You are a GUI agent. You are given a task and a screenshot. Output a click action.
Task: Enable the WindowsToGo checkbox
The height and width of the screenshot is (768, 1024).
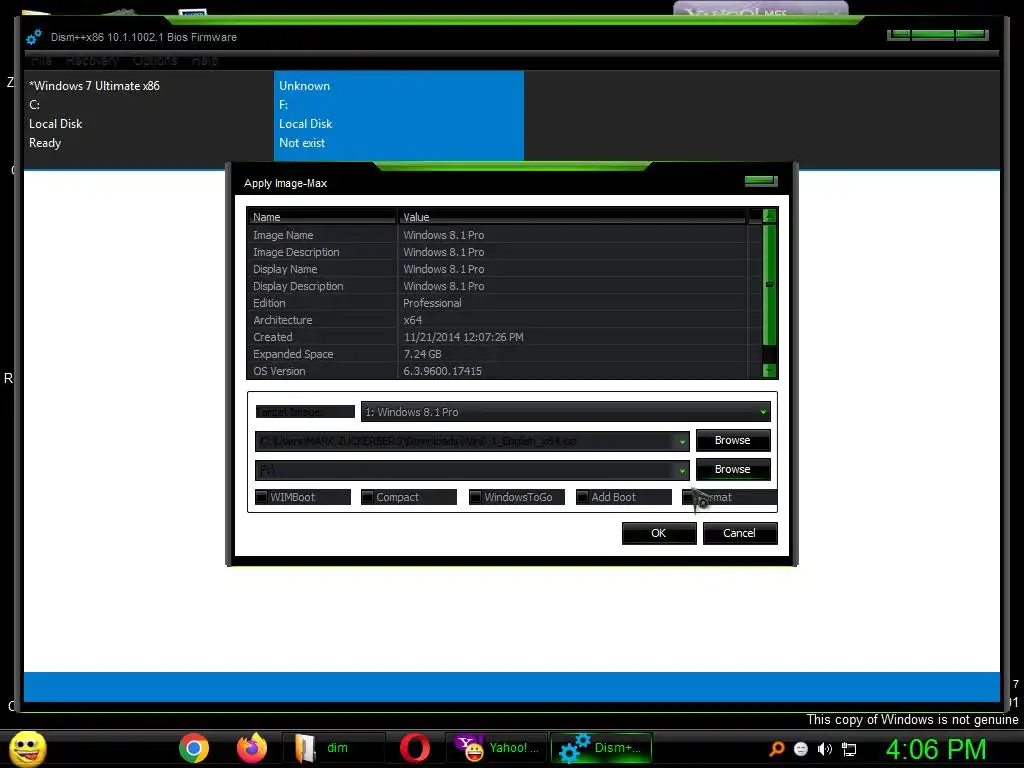[475, 497]
